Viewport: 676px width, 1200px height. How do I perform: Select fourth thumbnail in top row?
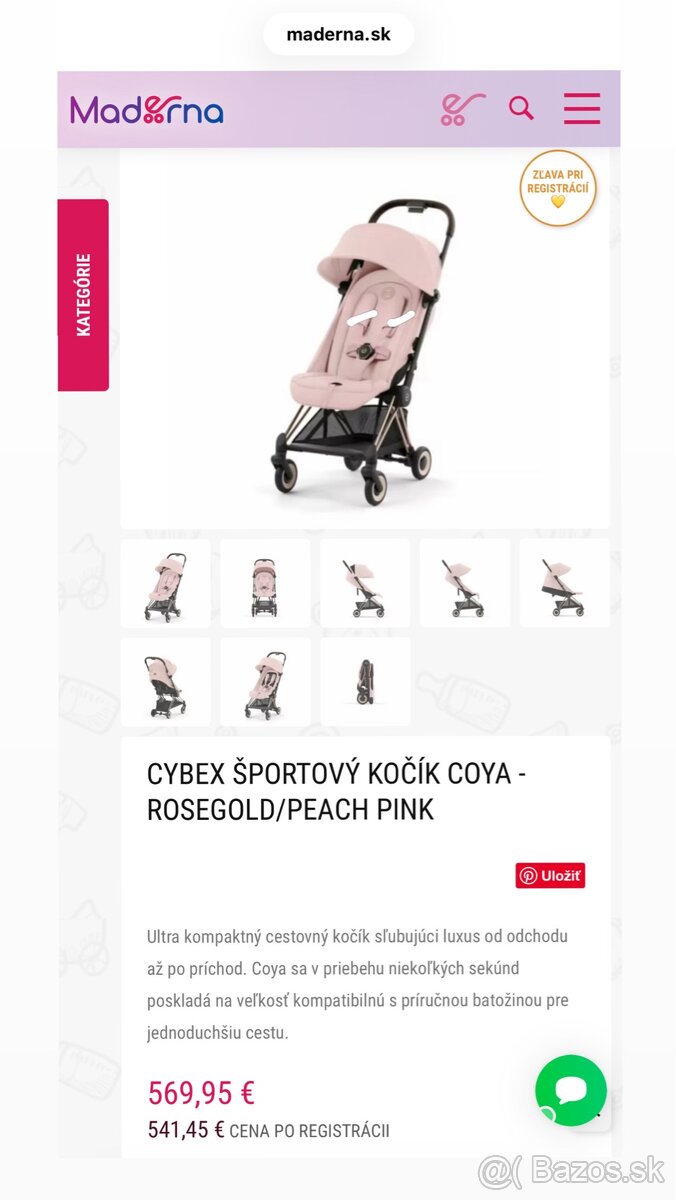coord(465,583)
